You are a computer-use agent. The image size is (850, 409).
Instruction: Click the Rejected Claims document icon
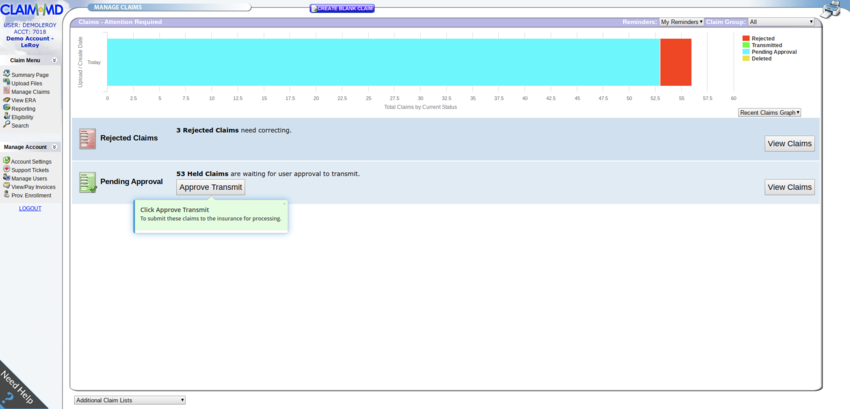(87, 139)
